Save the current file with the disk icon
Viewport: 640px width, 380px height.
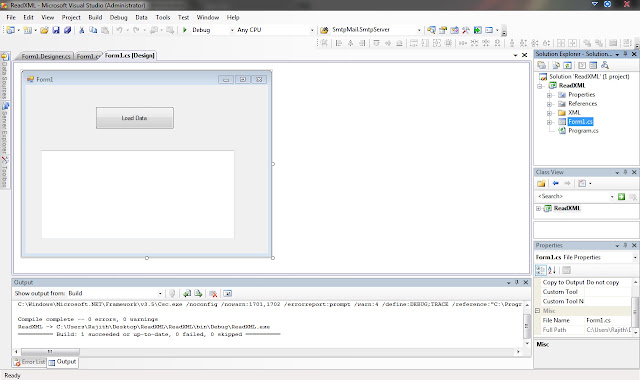click(56, 30)
